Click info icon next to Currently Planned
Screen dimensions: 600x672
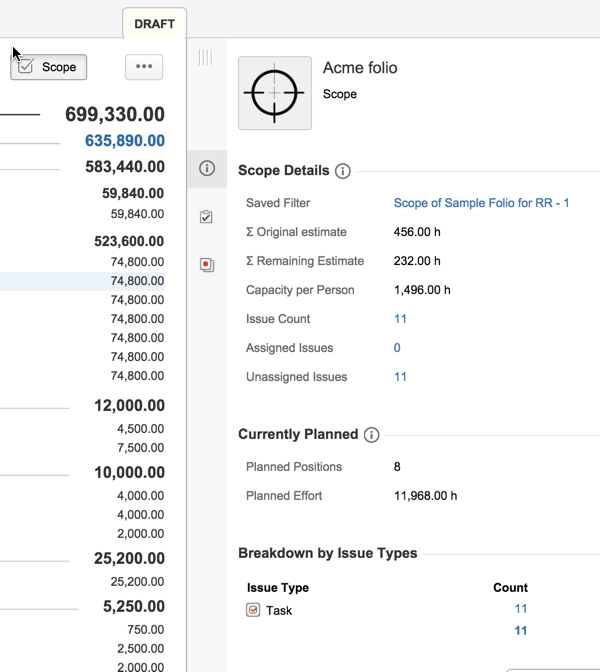coord(372,435)
